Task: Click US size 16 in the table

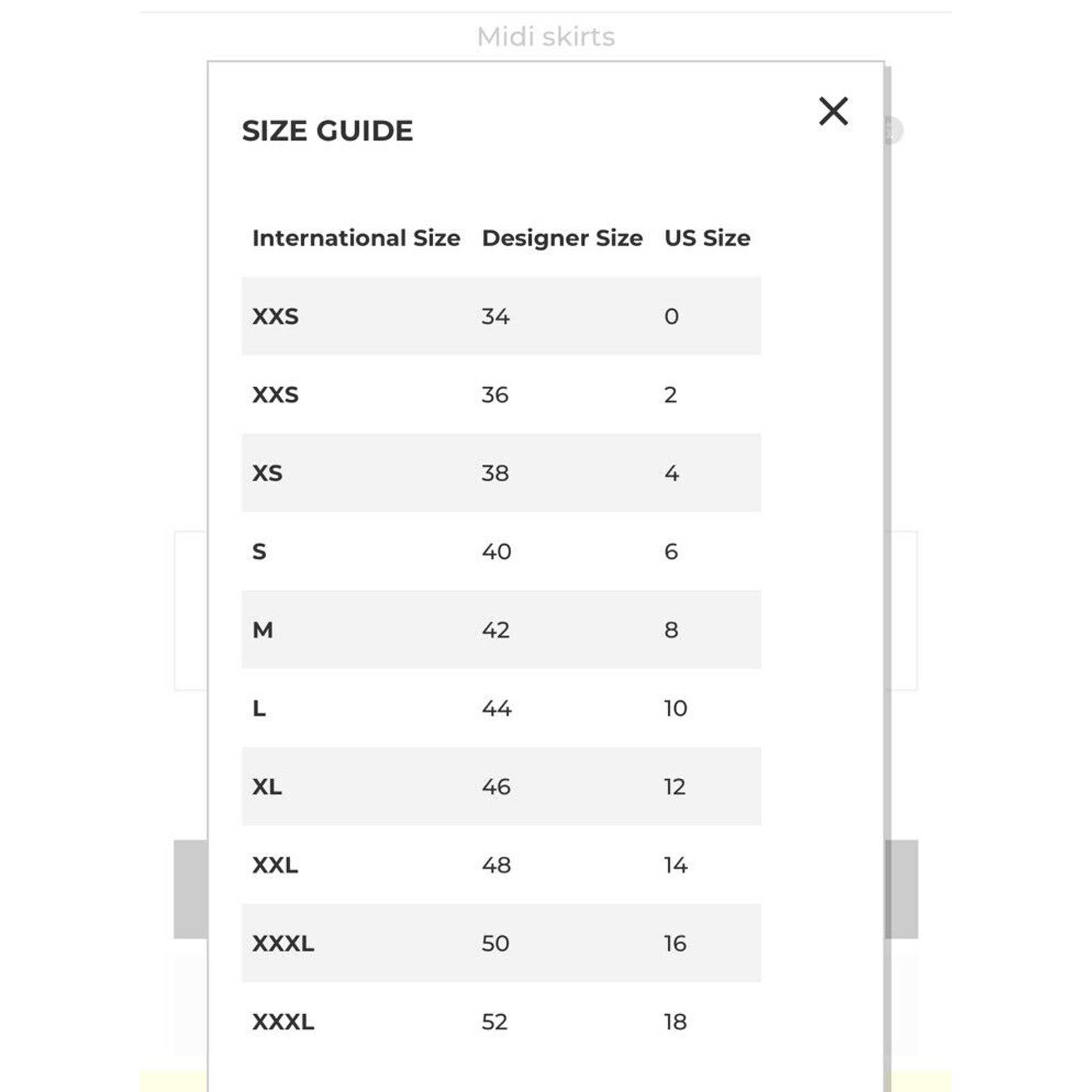Action: (675, 944)
